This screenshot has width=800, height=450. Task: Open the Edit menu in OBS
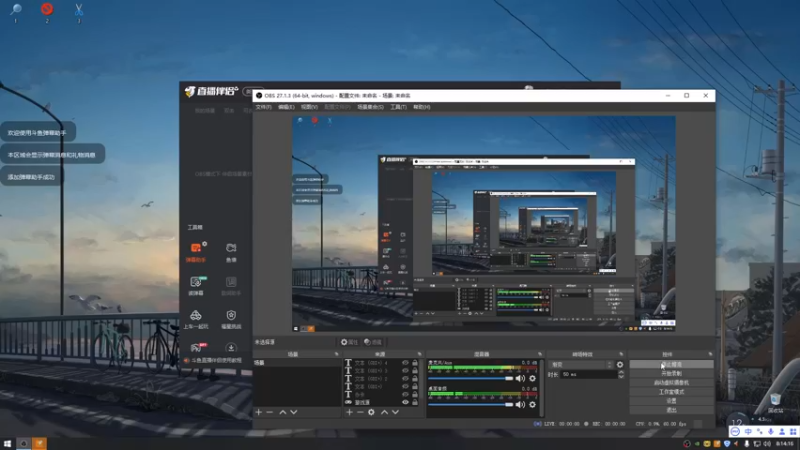pos(286,107)
